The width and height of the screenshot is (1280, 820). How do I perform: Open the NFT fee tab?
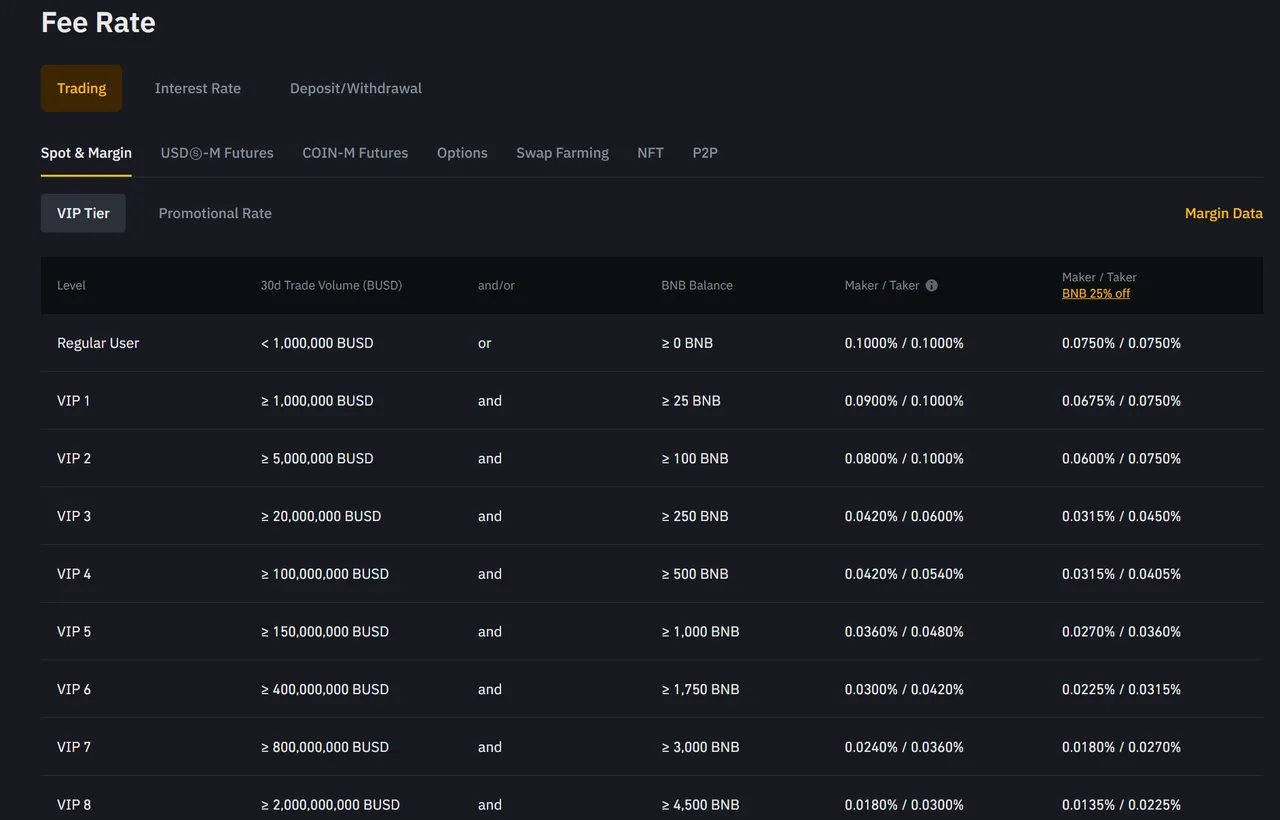click(650, 153)
